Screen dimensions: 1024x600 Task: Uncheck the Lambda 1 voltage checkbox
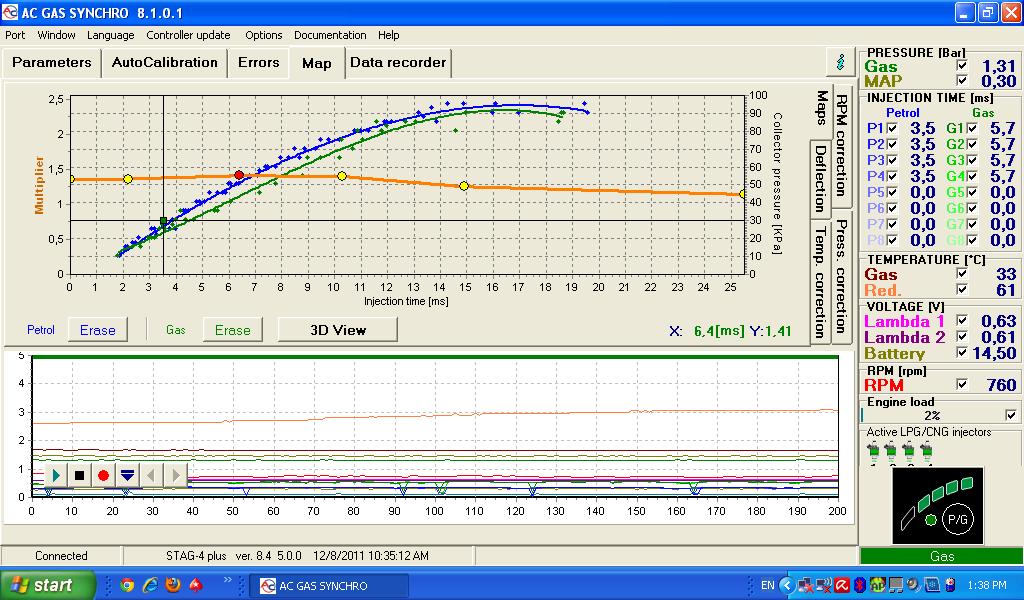(962, 321)
